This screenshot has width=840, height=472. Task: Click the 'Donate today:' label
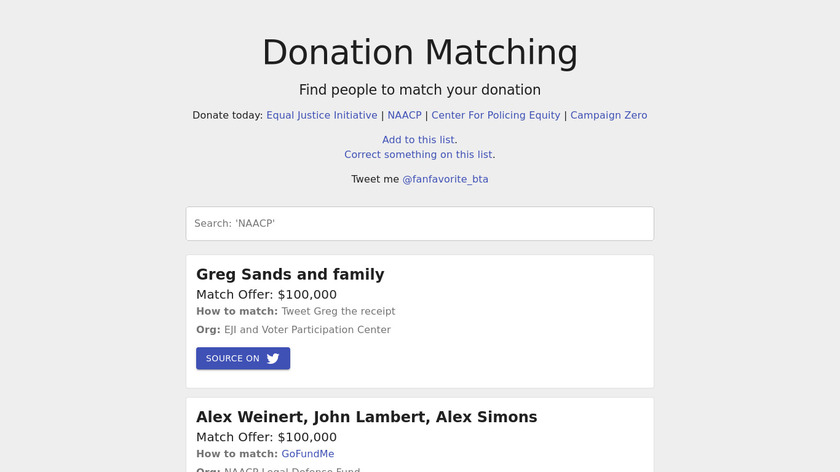point(227,115)
